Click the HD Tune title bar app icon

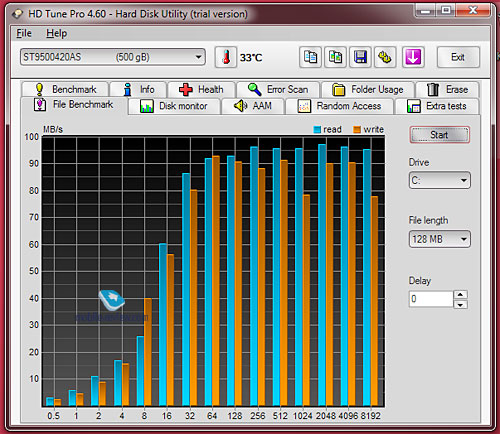17,14
